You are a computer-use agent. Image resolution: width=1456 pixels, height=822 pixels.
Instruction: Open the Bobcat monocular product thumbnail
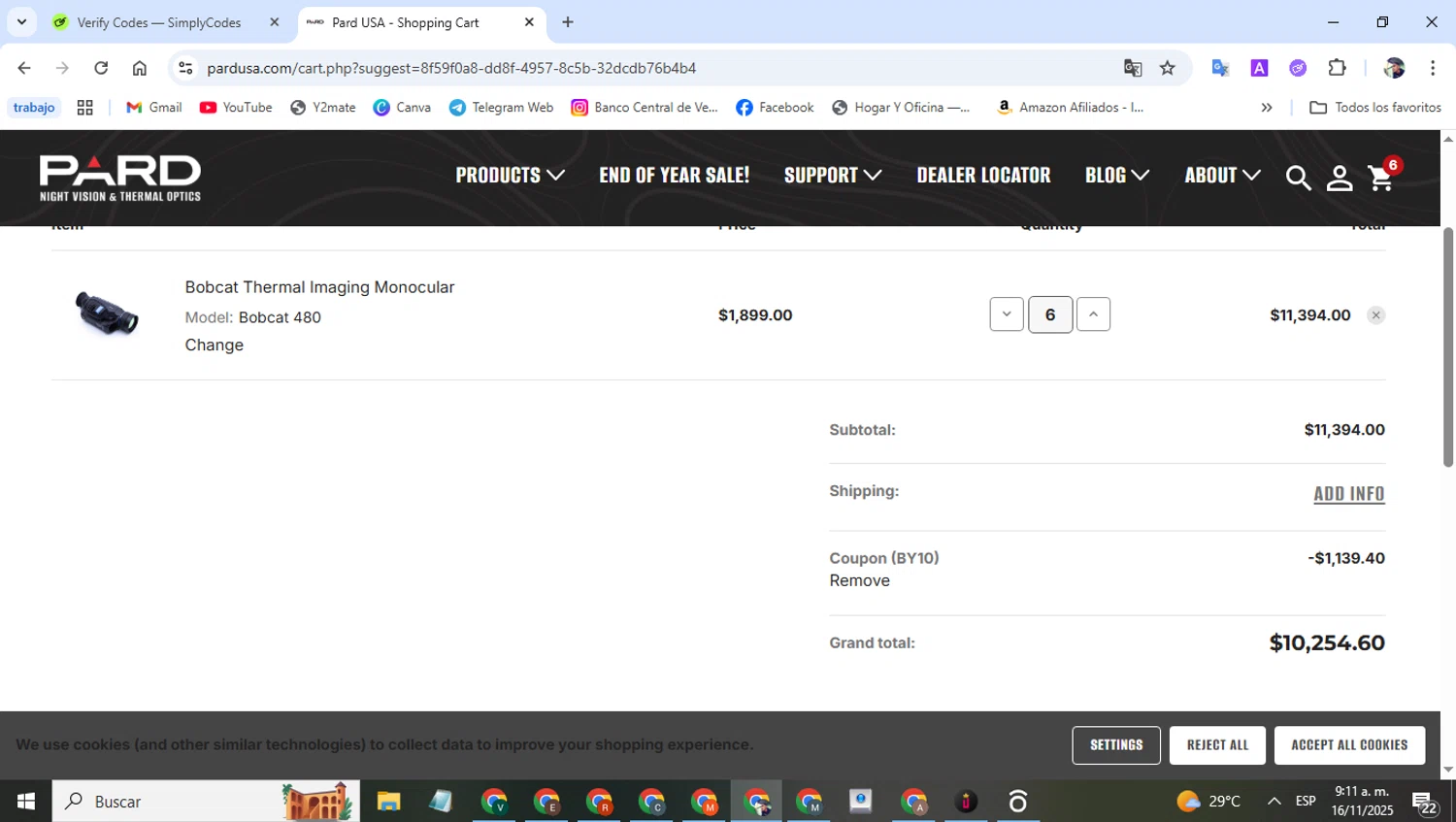click(107, 313)
